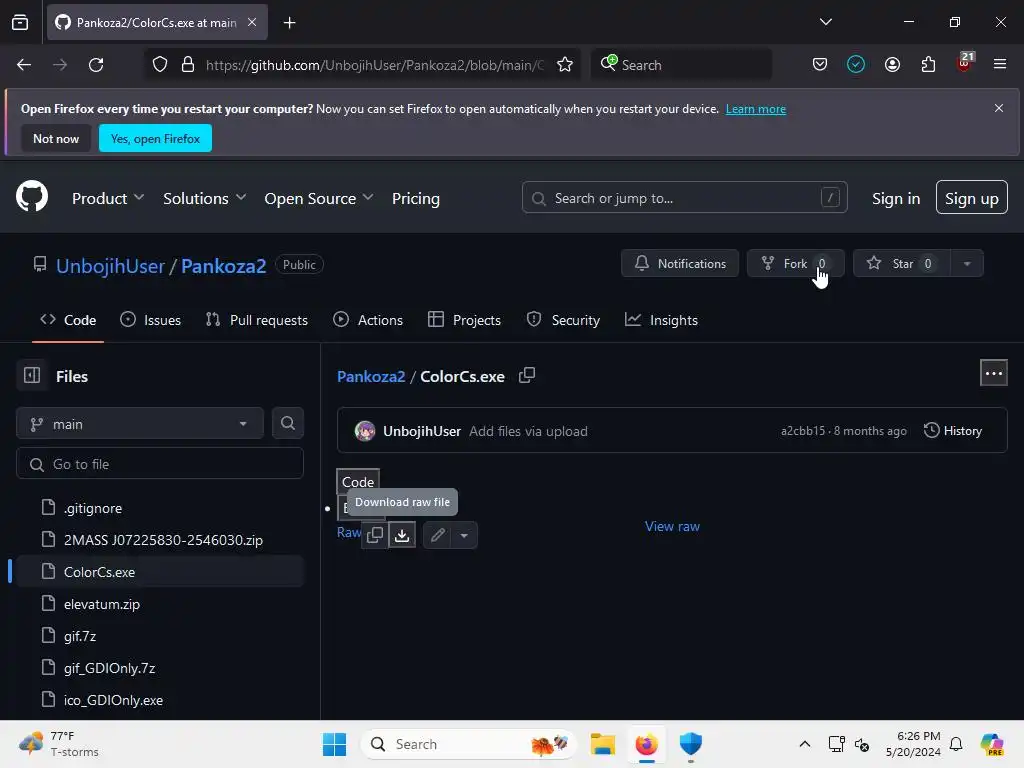Open the Firefox shield tracking protection icon

(x=160, y=65)
